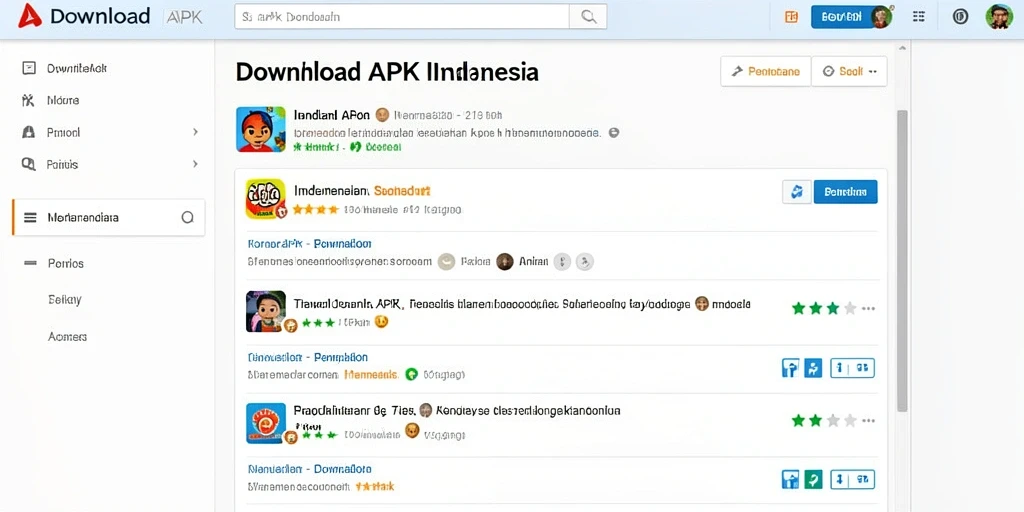Screen dimensions: 1024x512
Task: Click the first blue square icon in Tianaadon row
Action: coord(790,368)
